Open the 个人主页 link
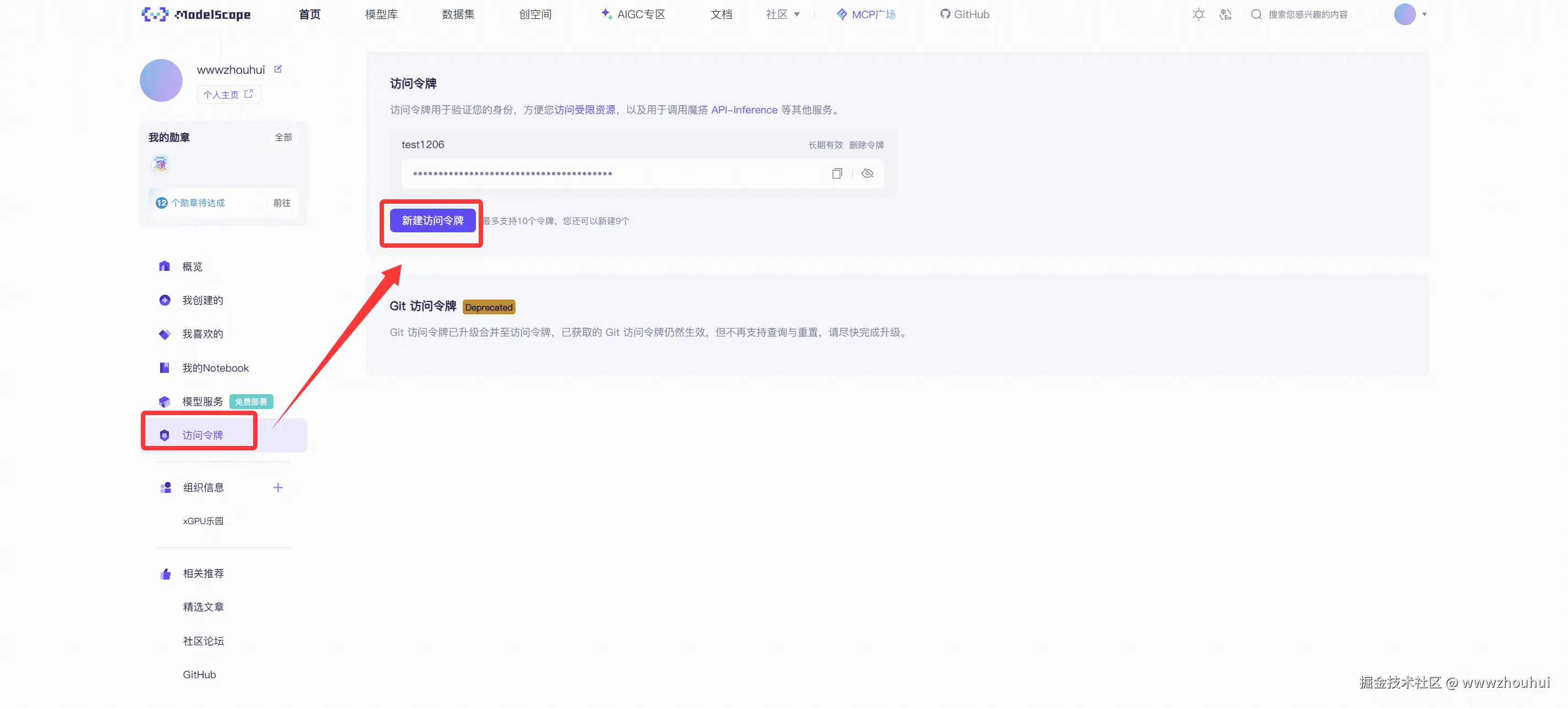The width and height of the screenshot is (1568, 708). [x=228, y=94]
